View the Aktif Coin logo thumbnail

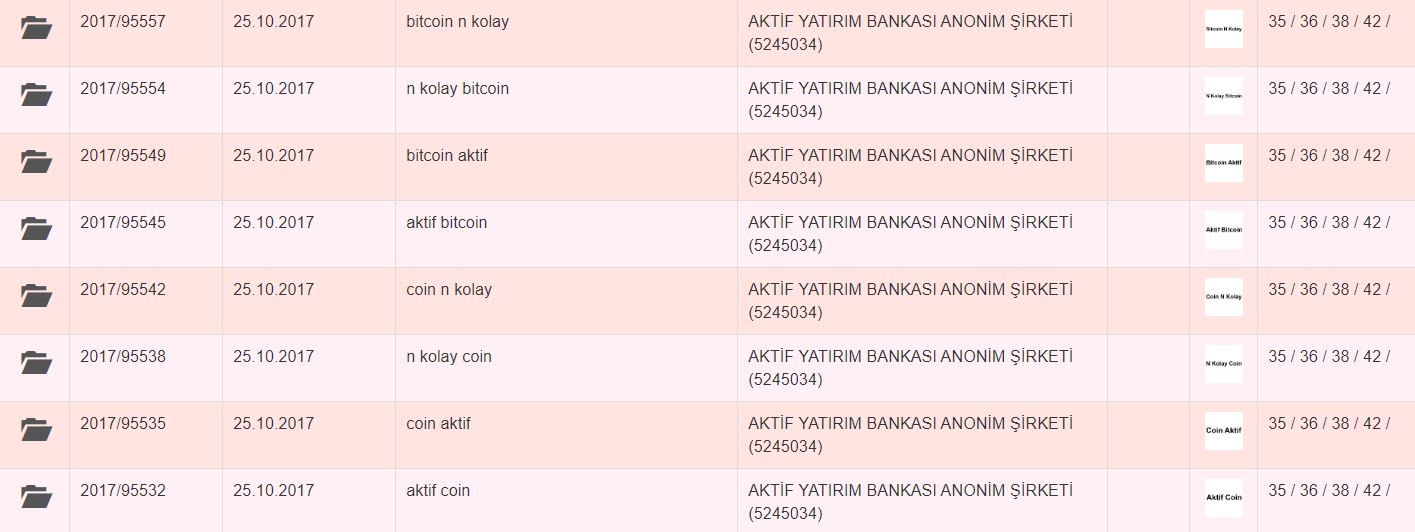(1224, 498)
